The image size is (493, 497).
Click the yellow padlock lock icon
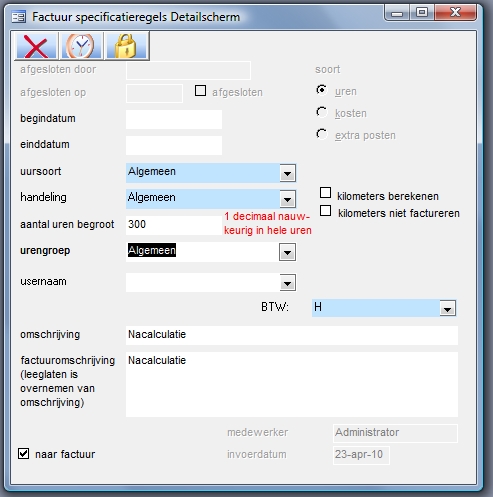(126, 46)
